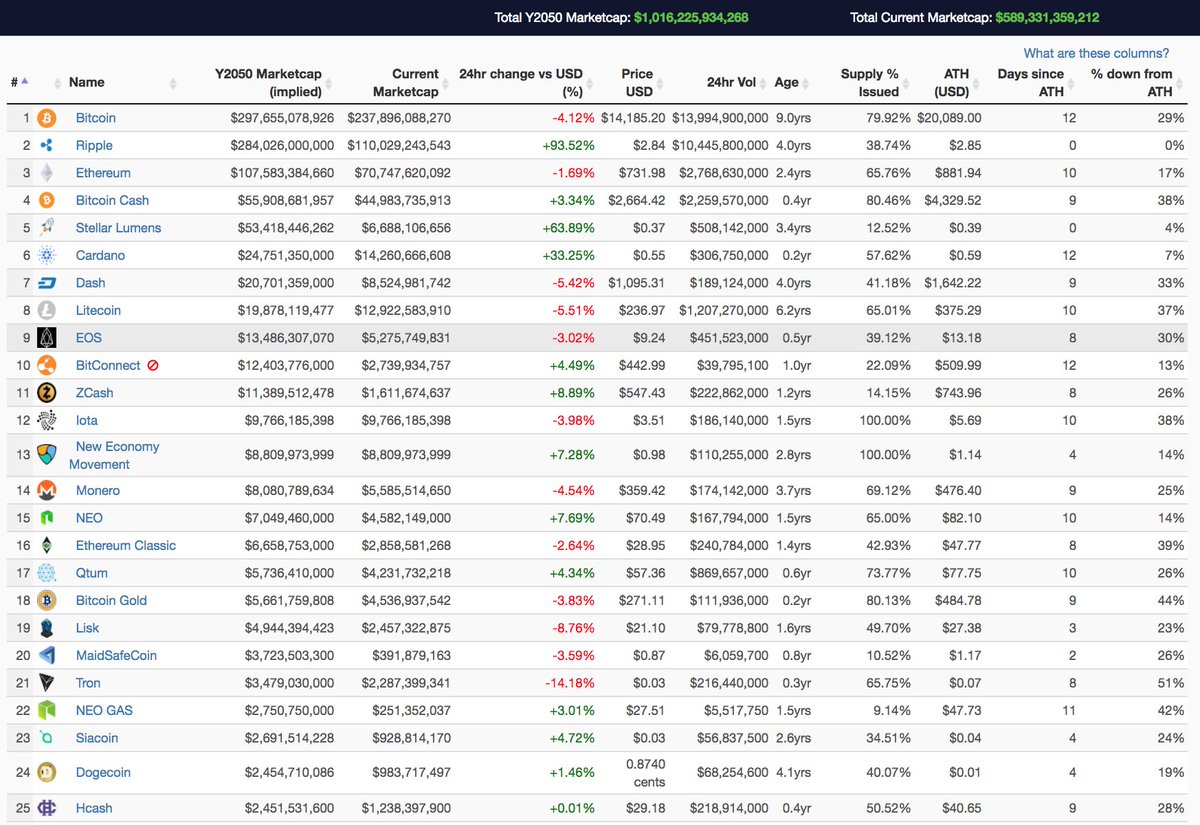Screen dimensions: 1200x825
Task: Sort by Current Marketcap column
Action: click(405, 82)
